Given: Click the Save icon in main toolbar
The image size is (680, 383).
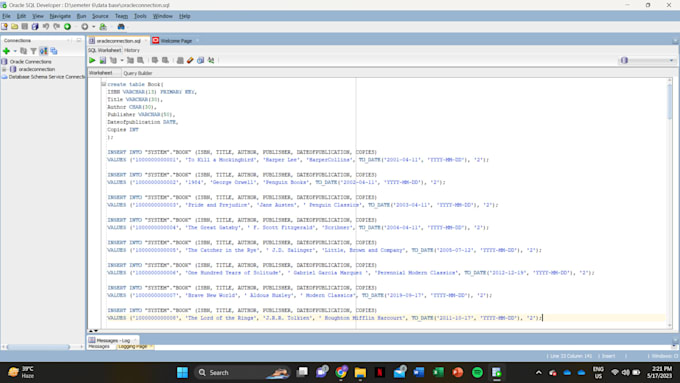Looking at the screenshot, I should 25,27.
